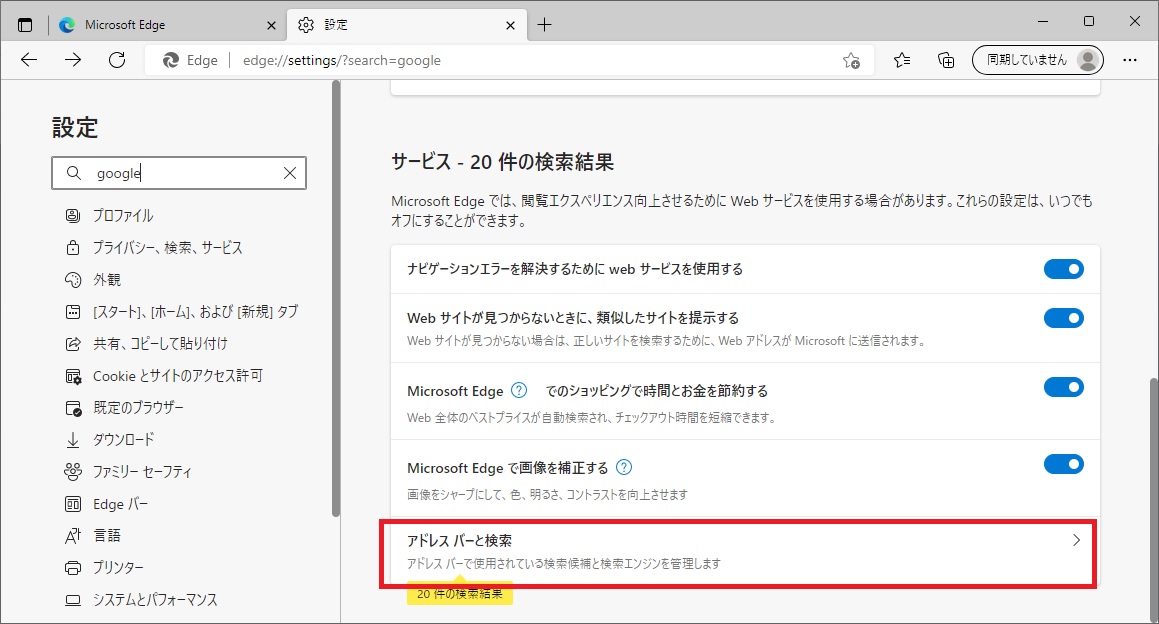Toggle ナビゲーションエラーを解決 web service switch
This screenshot has width=1159, height=624.
[1064, 269]
